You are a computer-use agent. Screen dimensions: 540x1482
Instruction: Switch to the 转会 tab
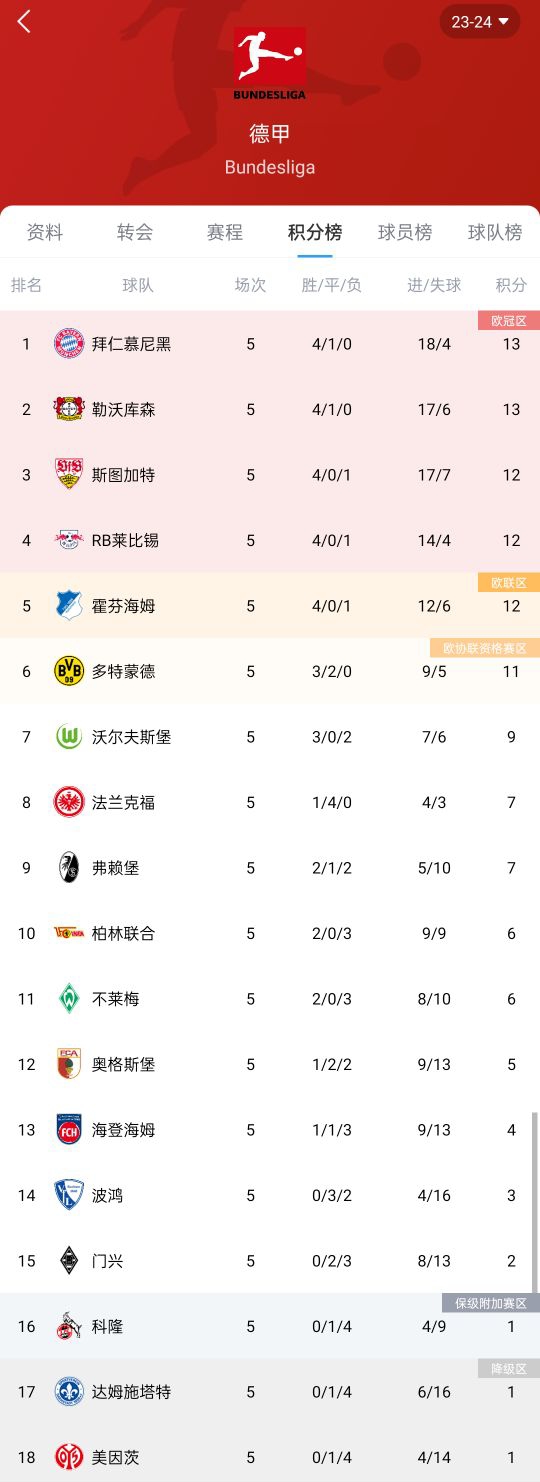[135, 232]
